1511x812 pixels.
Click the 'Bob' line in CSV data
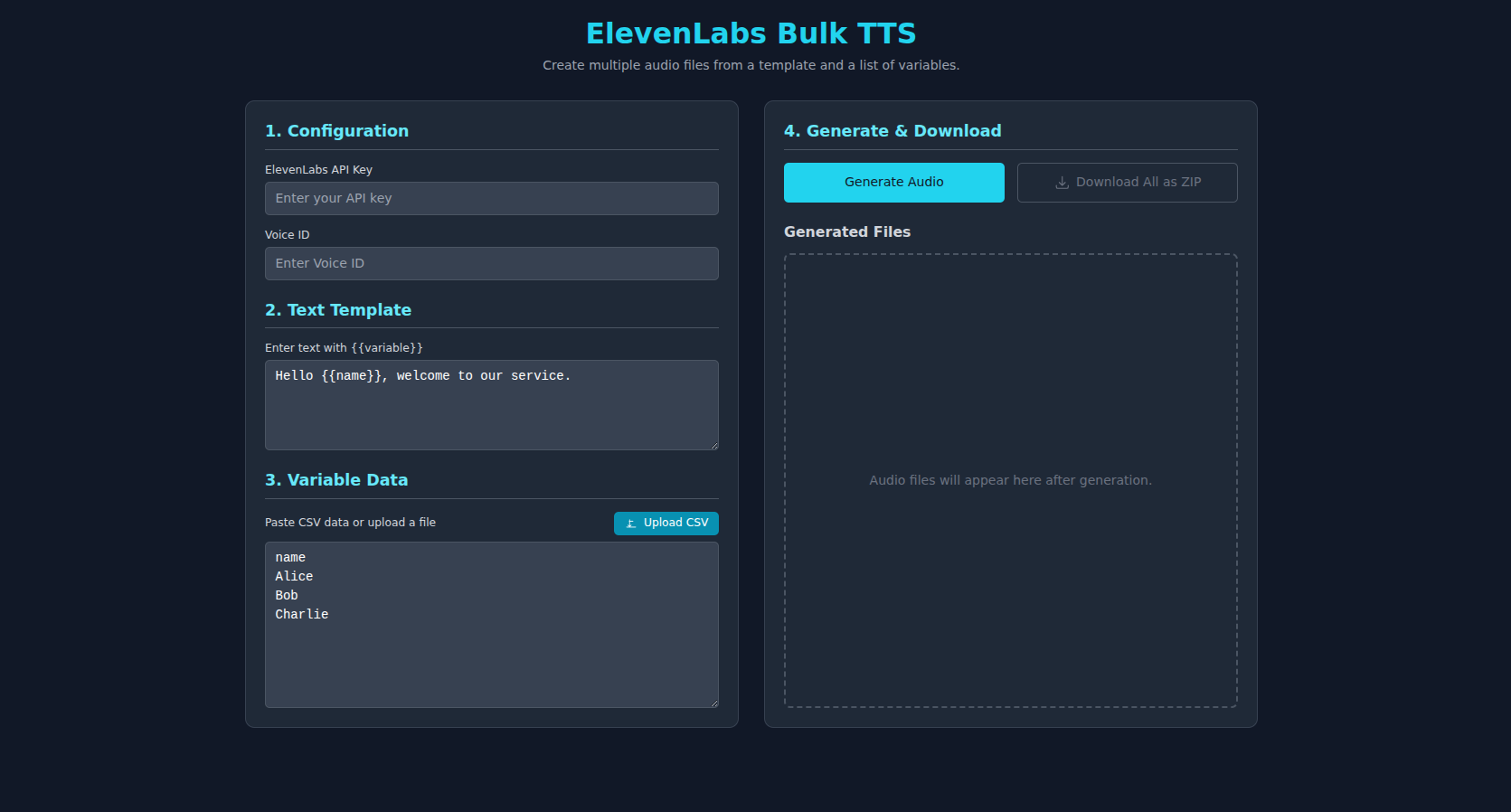pyautogui.click(x=287, y=596)
